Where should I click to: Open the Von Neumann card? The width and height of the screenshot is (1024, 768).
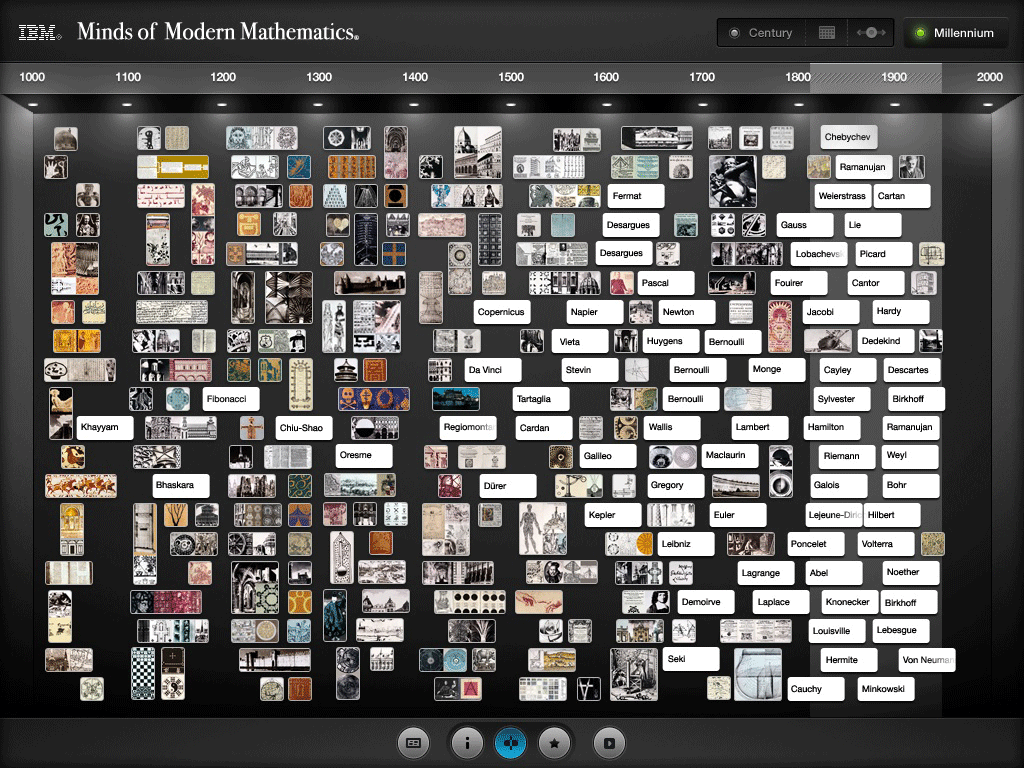[926, 660]
